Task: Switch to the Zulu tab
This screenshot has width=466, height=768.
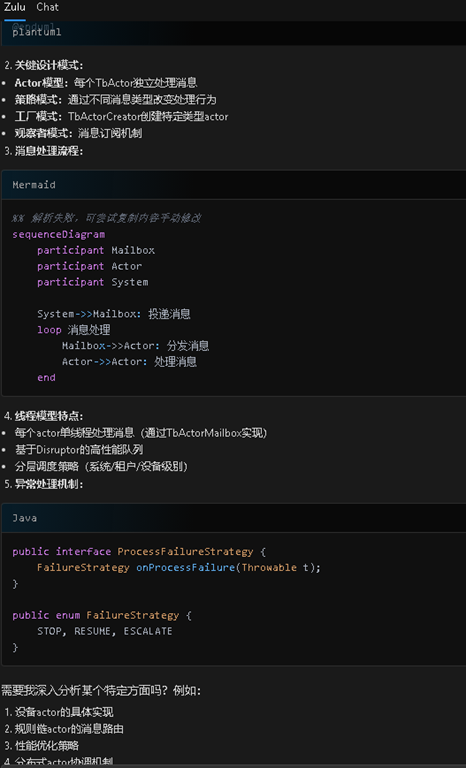Action: point(15,7)
